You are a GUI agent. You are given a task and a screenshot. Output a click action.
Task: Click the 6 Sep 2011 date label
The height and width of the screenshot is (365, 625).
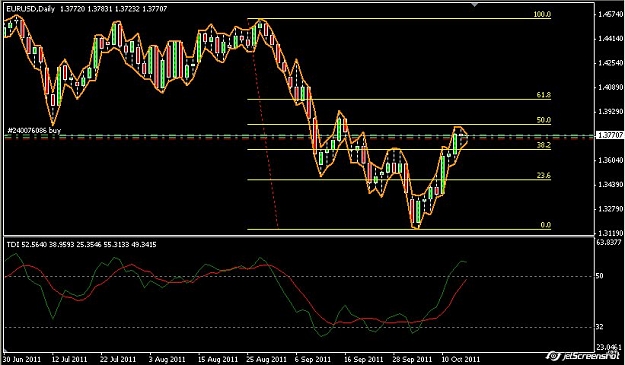click(x=312, y=359)
